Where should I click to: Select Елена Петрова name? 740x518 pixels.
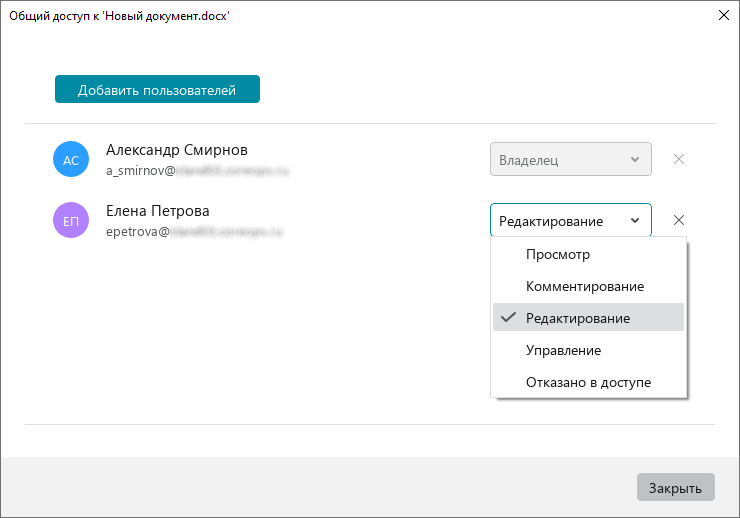click(158, 211)
